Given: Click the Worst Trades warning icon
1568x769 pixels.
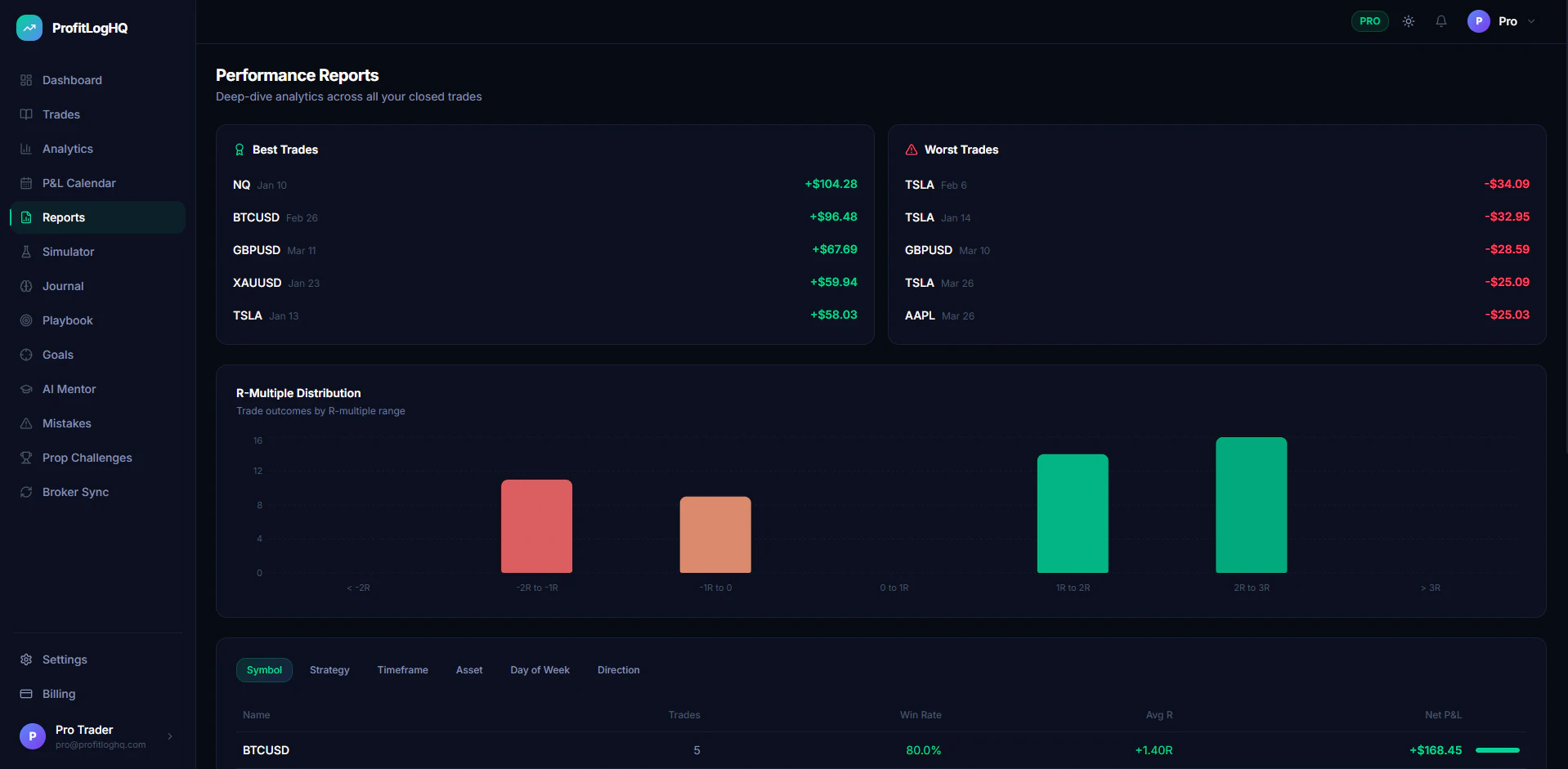Looking at the screenshot, I should (912, 150).
